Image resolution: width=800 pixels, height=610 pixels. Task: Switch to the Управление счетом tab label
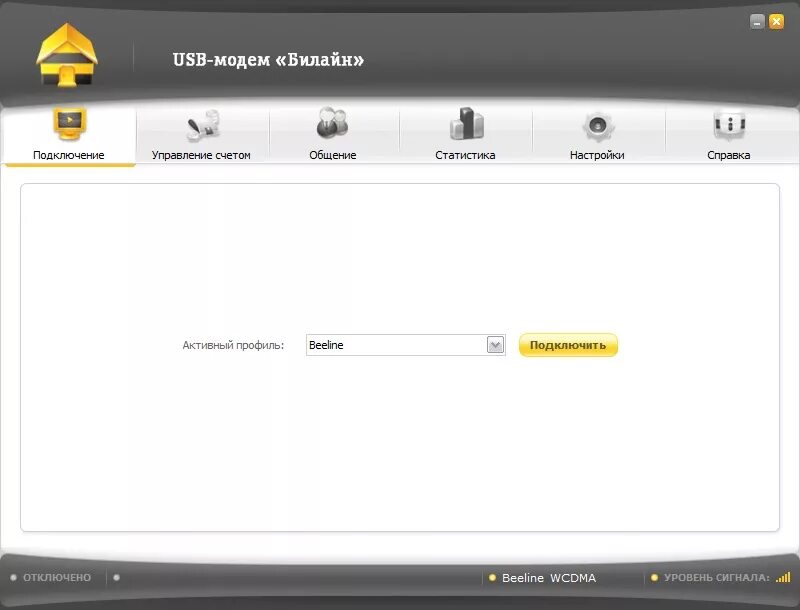click(x=201, y=155)
